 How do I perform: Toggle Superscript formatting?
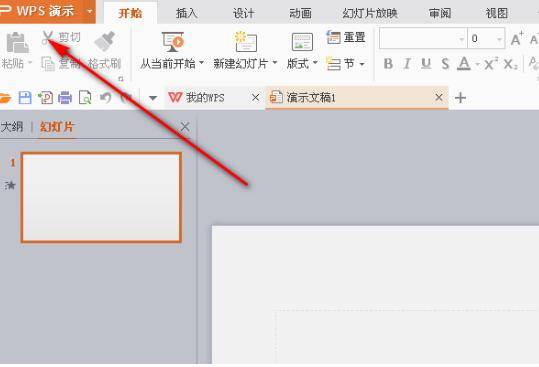point(491,64)
